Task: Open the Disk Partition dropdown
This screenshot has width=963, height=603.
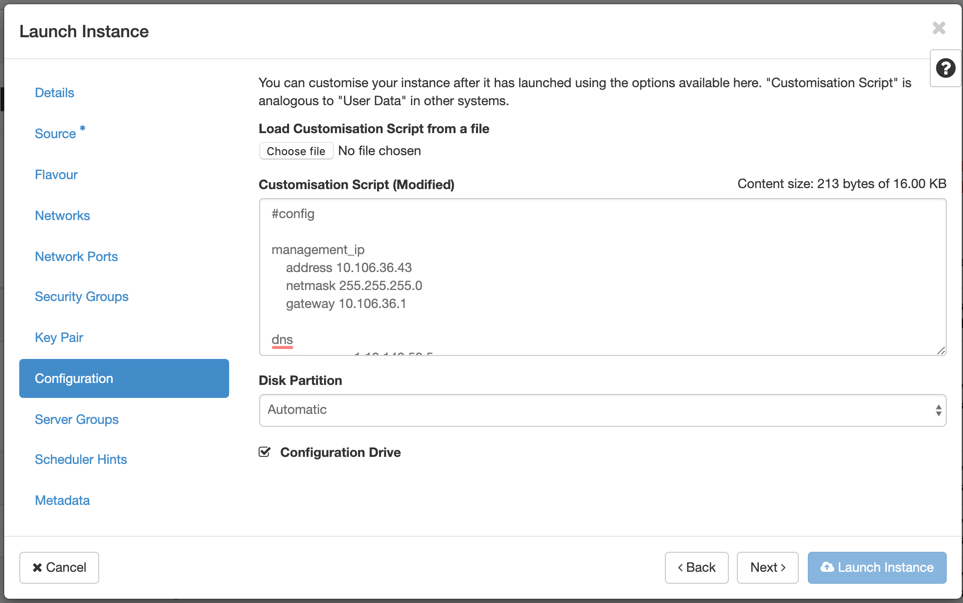Action: [x=602, y=410]
